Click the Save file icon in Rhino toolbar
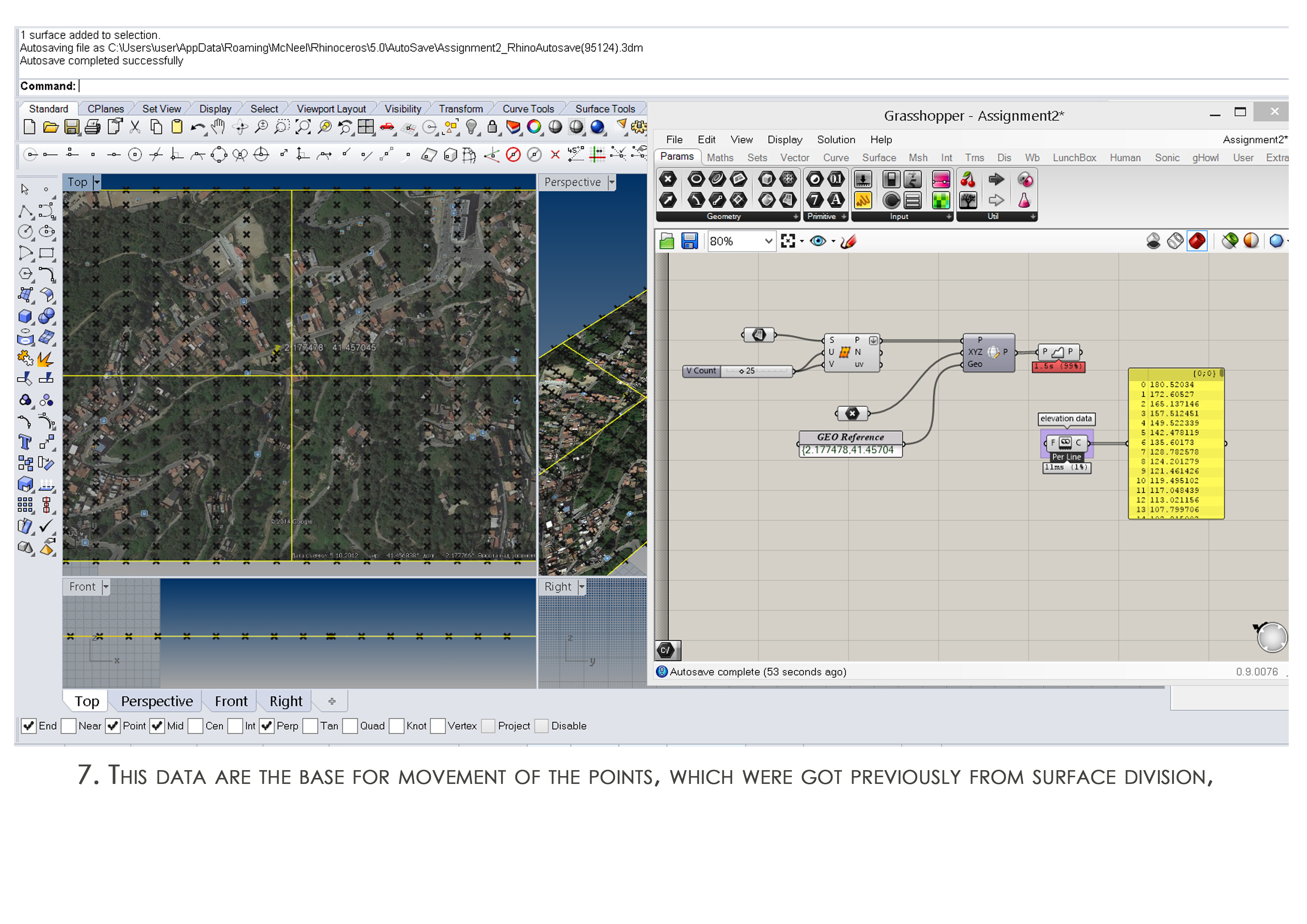 [72, 127]
